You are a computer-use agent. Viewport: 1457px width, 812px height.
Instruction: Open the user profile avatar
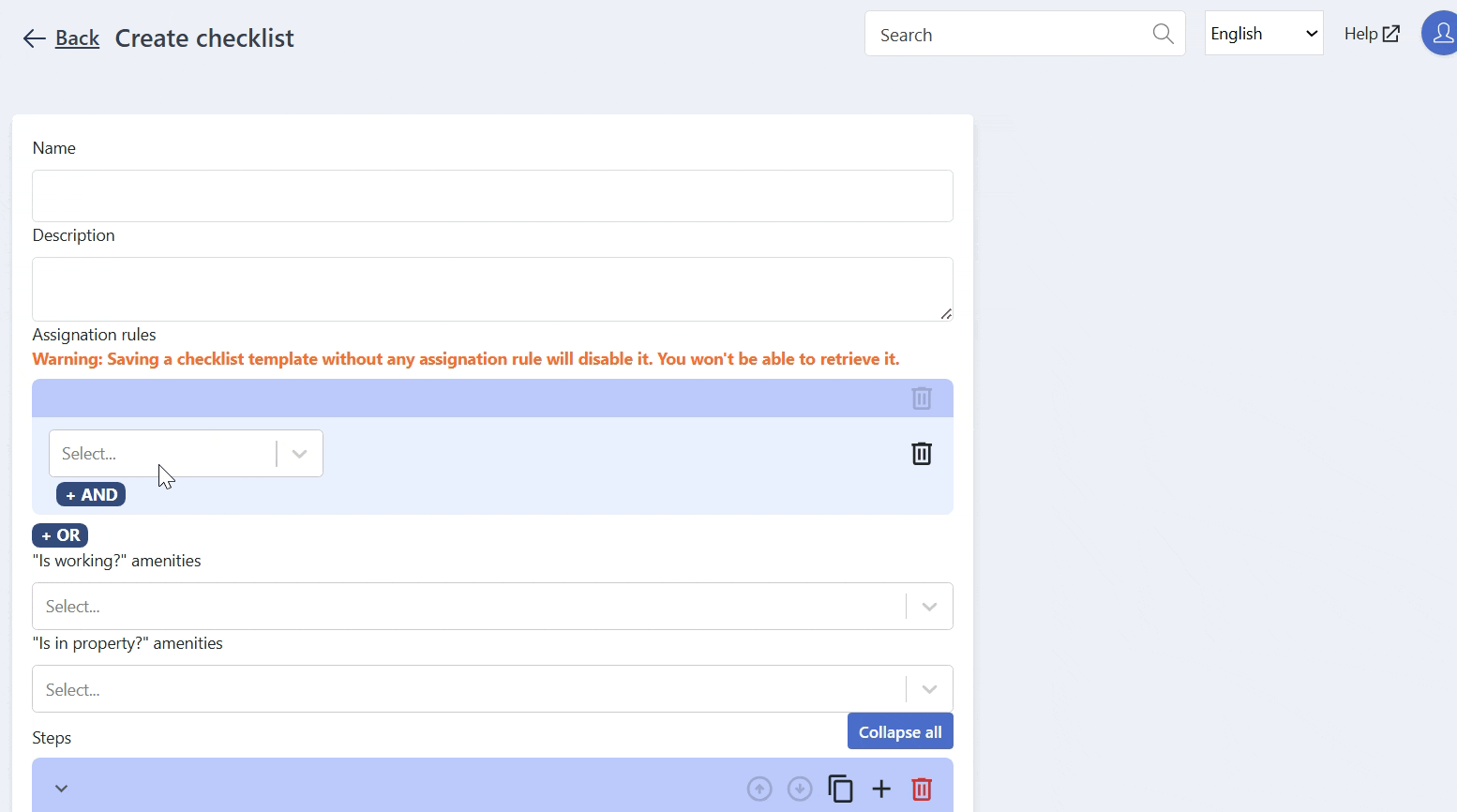point(1440,34)
